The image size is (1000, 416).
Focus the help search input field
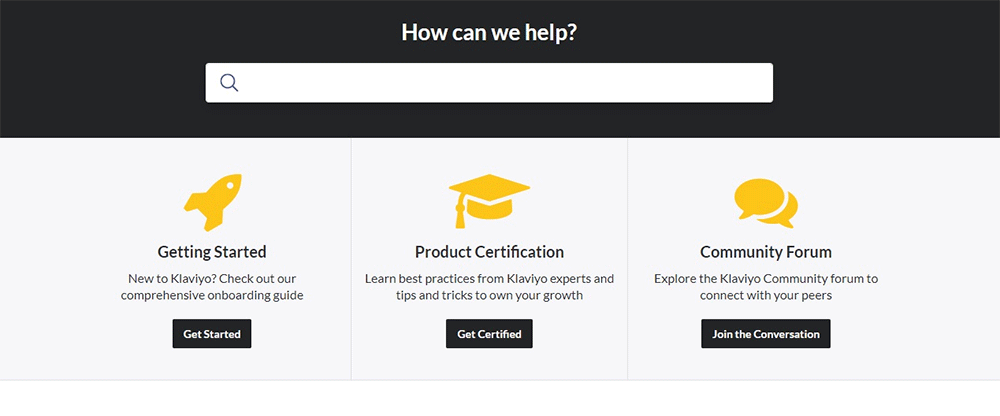[x=500, y=83]
